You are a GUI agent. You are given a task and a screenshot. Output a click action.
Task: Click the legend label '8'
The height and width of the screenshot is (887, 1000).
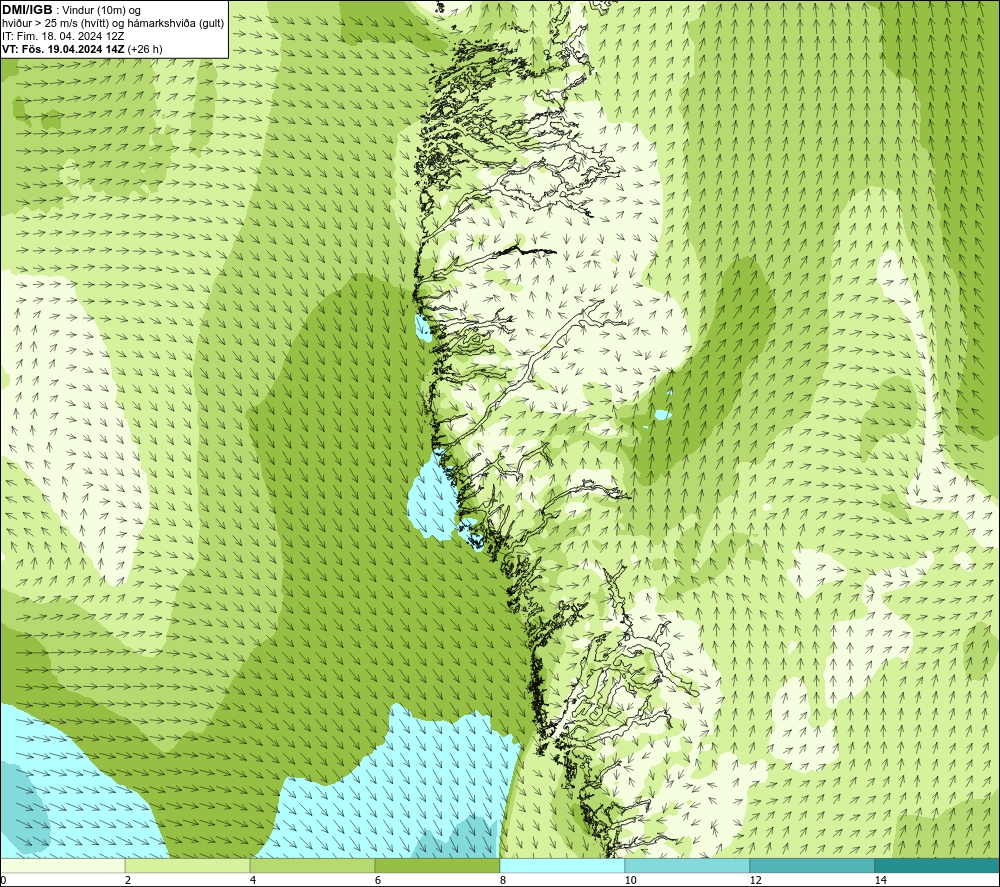pyautogui.click(x=503, y=881)
